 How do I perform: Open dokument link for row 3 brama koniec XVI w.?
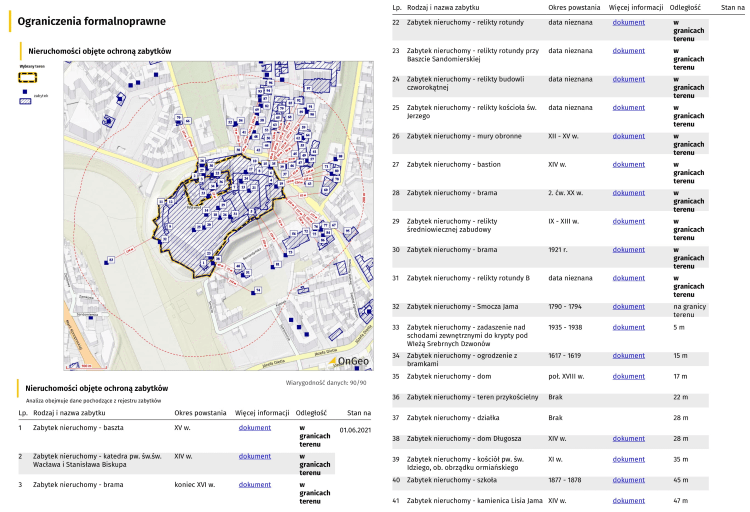point(254,485)
